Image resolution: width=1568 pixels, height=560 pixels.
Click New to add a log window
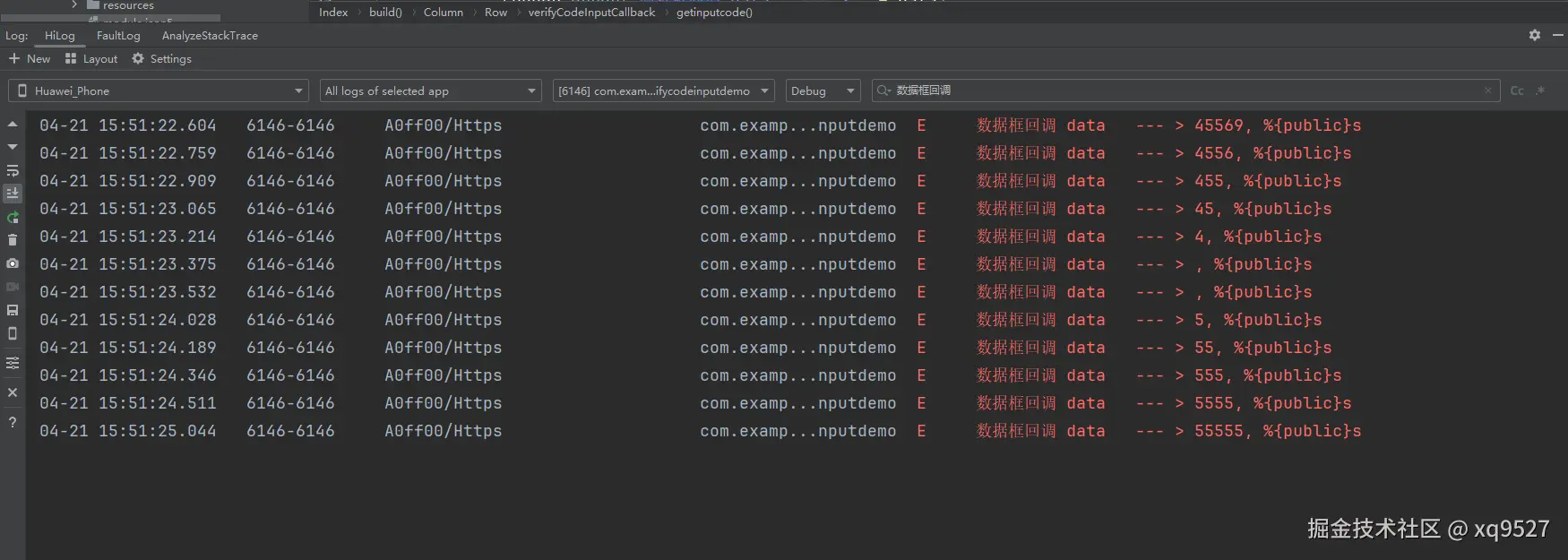[x=30, y=59]
